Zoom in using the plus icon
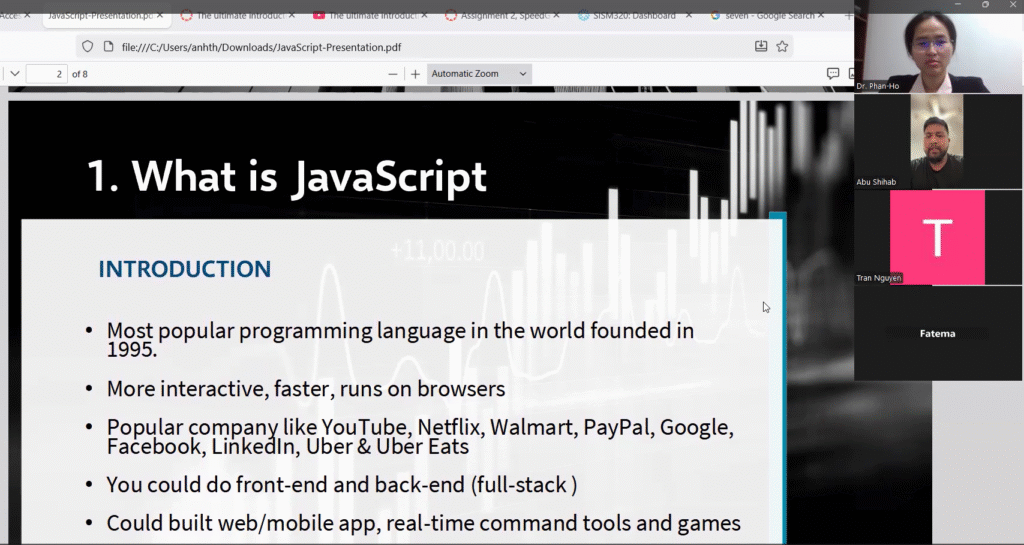The width and height of the screenshot is (1024, 545). 415,74
